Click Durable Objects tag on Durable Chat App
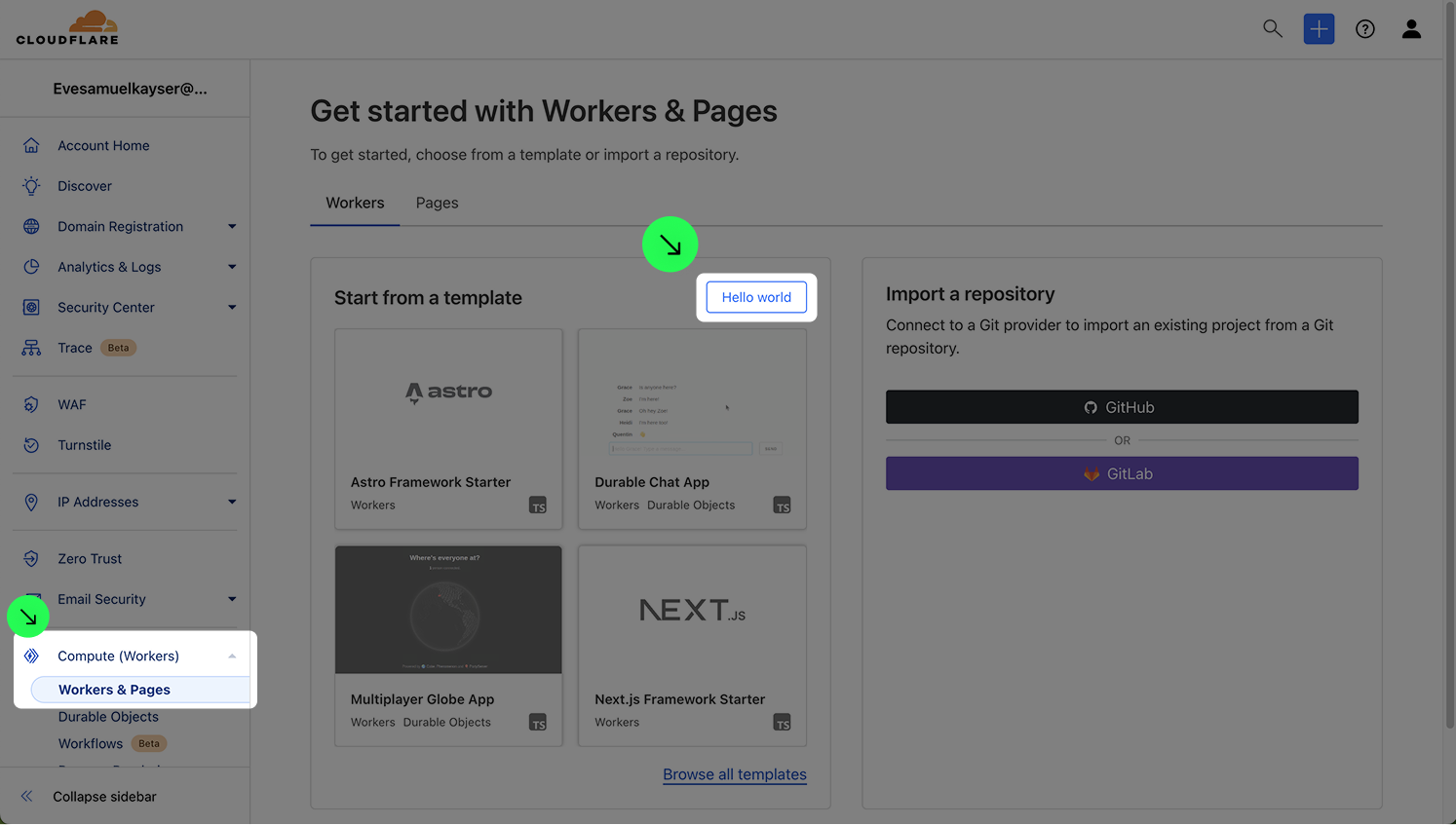The height and width of the screenshot is (825, 1456). (691, 506)
